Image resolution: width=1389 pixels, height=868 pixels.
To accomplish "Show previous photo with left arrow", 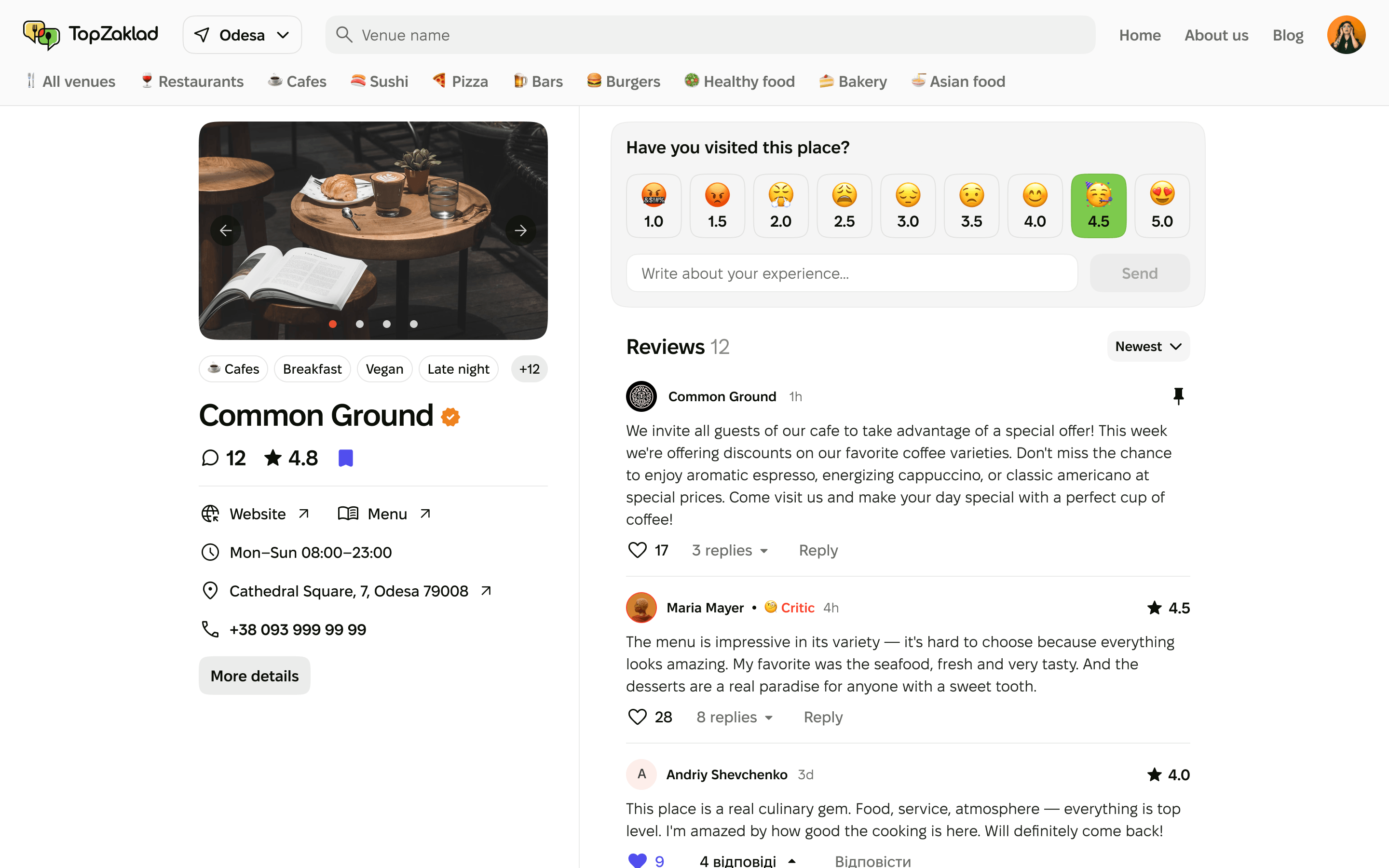I will 226,230.
